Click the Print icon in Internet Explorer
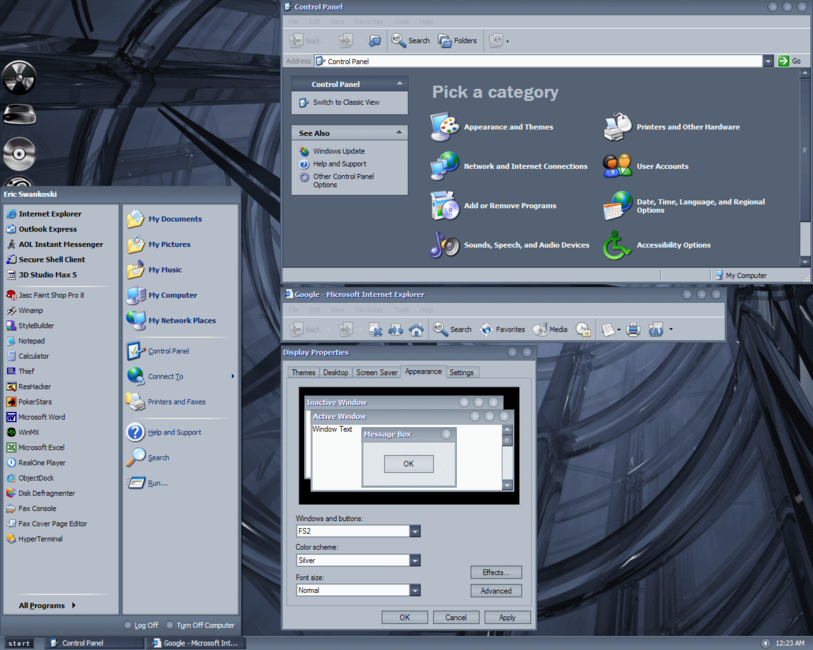Screen dimensions: 813x650 633,329
